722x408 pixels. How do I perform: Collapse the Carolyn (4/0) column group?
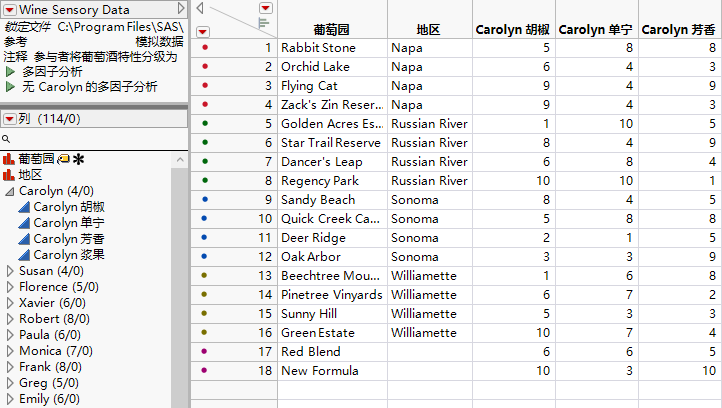tap(10, 191)
